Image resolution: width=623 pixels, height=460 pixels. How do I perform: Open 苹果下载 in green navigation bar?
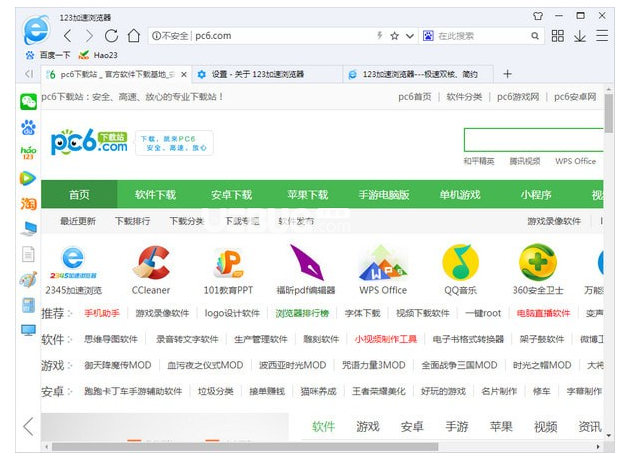(x=308, y=195)
